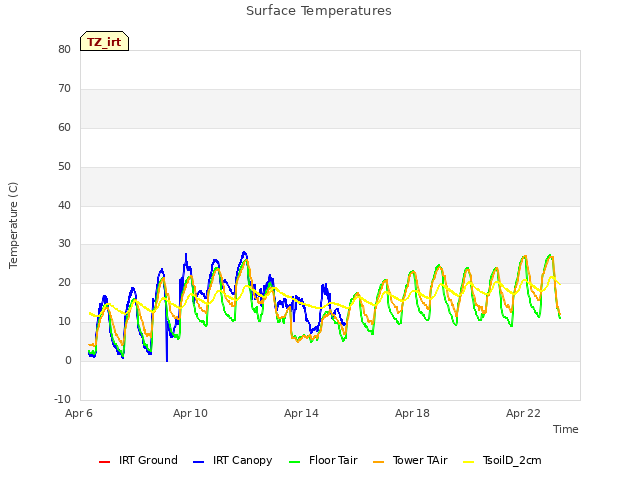Click the green Floor Tair color marker
The height and width of the screenshot is (480, 640).
click(x=294, y=462)
